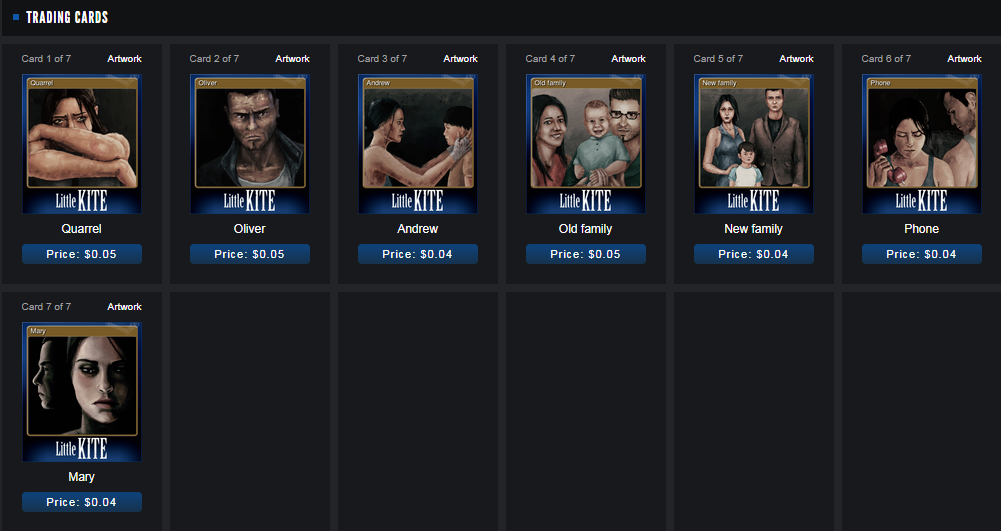Click the Mary Price: $0.04 button
1001x531 pixels.
pos(82,502)
